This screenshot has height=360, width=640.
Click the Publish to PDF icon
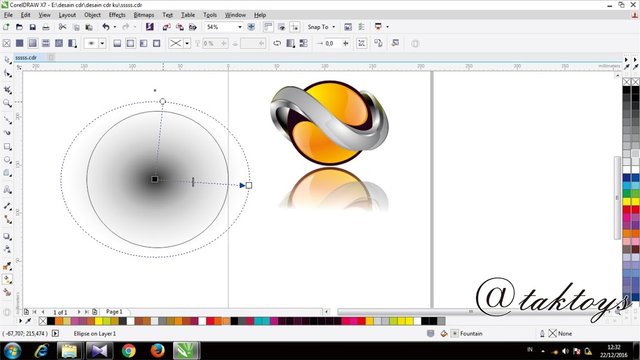point(193,27)
